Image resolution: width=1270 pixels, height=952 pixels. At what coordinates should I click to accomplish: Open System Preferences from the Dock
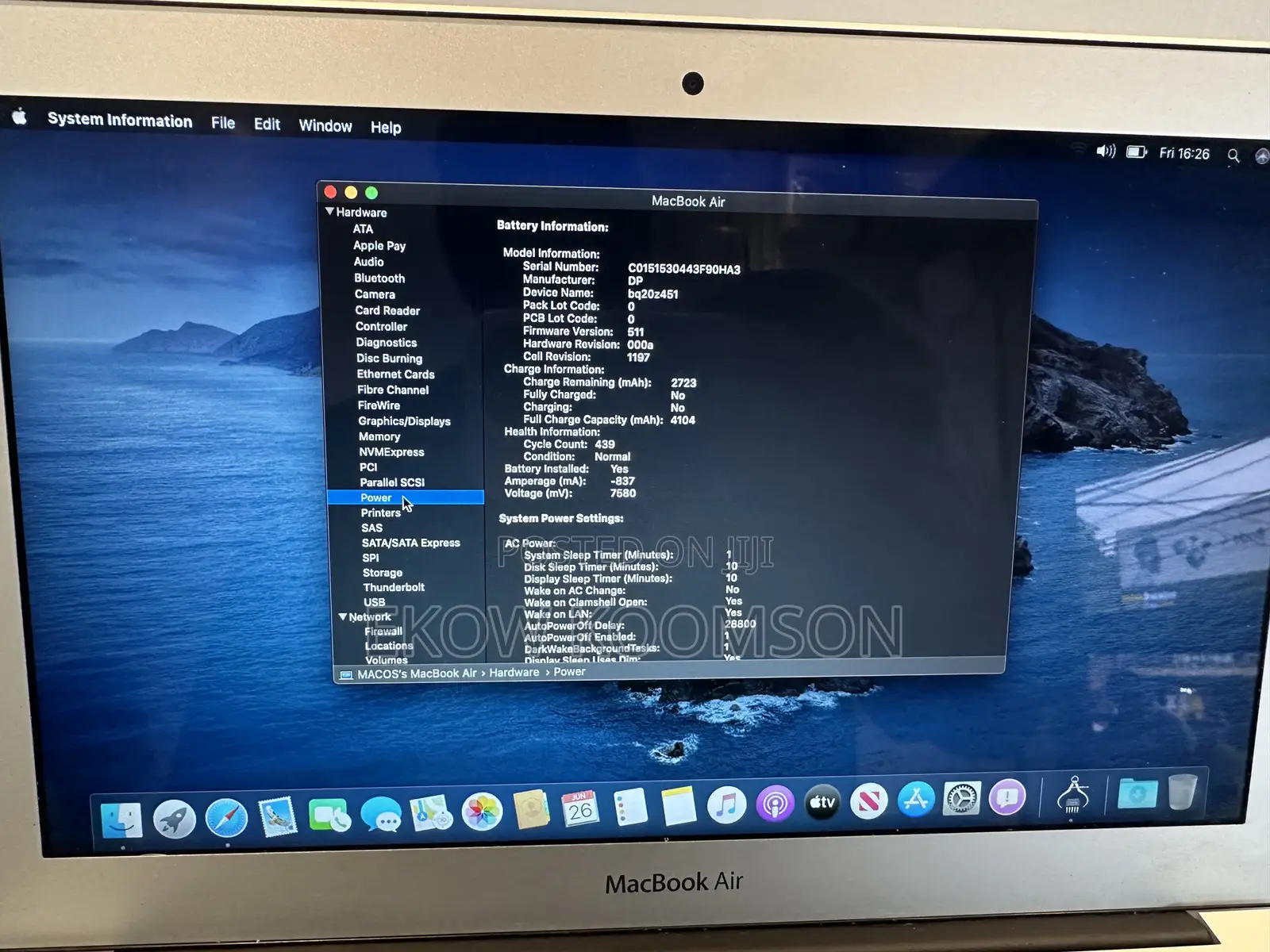(962, 798)
